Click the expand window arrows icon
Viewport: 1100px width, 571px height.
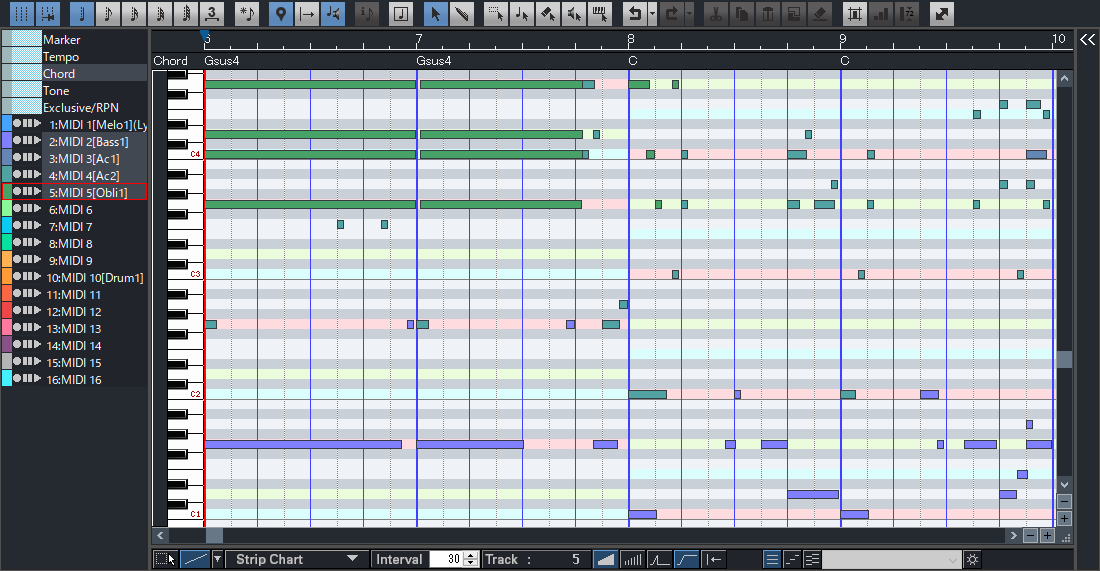tap(941, 13)
